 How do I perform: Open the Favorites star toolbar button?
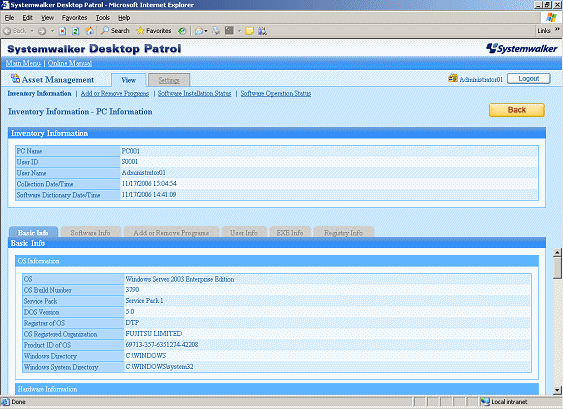[x=154, y=31]
